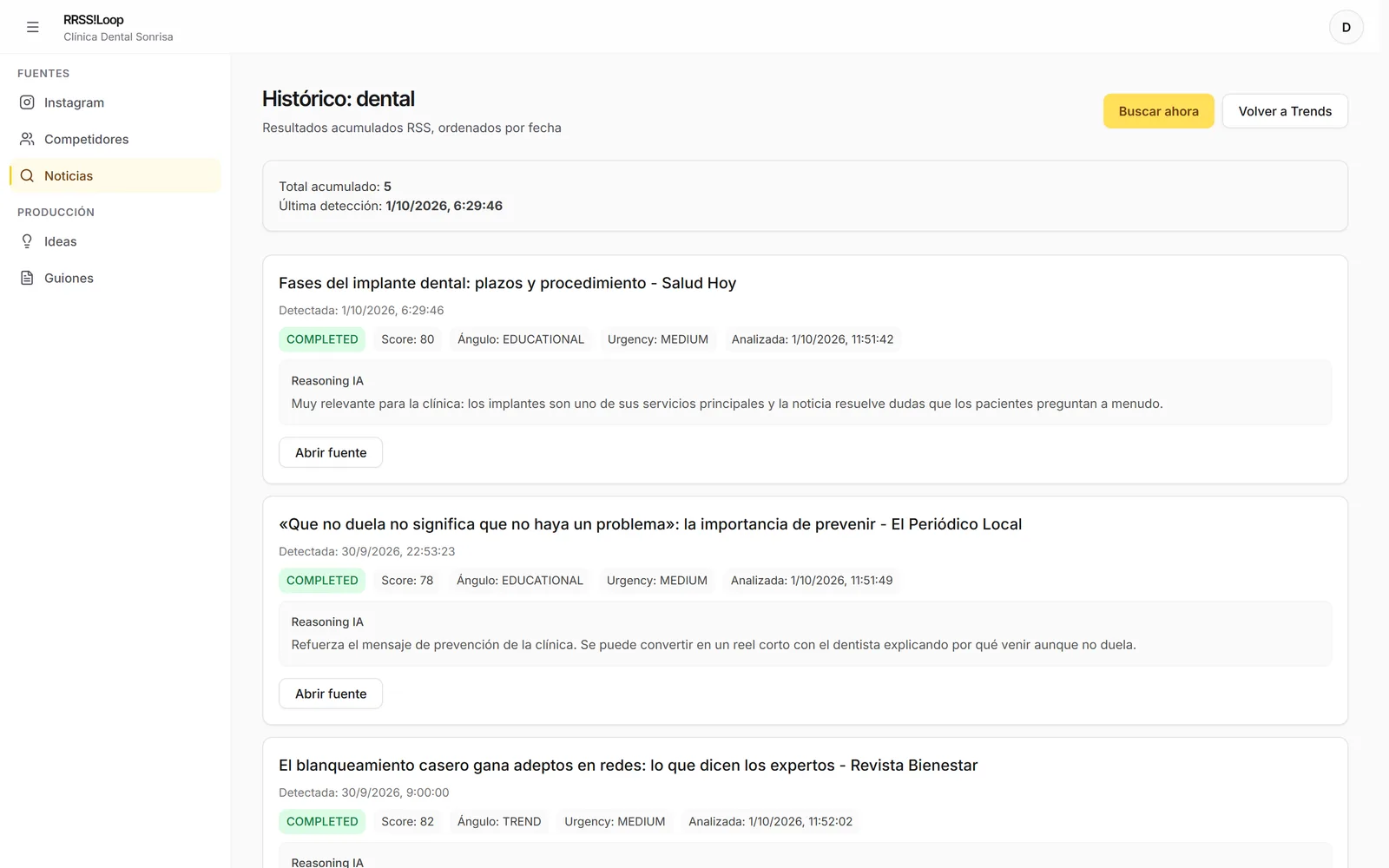The height and width of the screenshot is (868, 1389).
Task: Click the Histórico: dental heading
Action: pyautogui.click(x=339, y=99)
